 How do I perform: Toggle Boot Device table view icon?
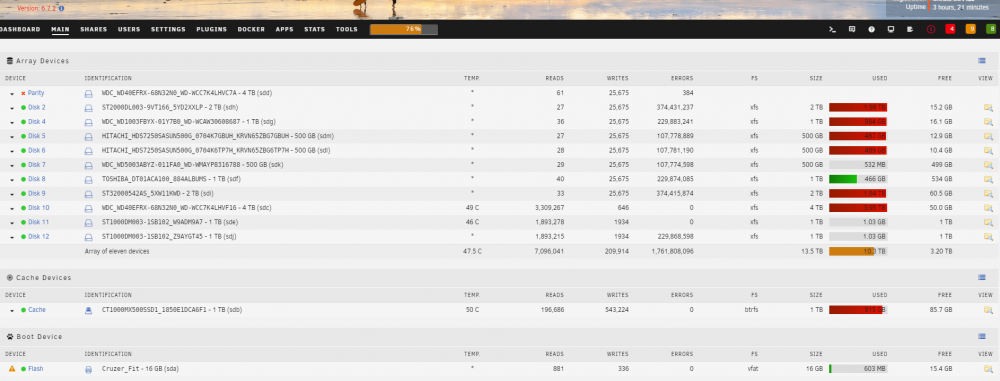(x=982, y=336)
